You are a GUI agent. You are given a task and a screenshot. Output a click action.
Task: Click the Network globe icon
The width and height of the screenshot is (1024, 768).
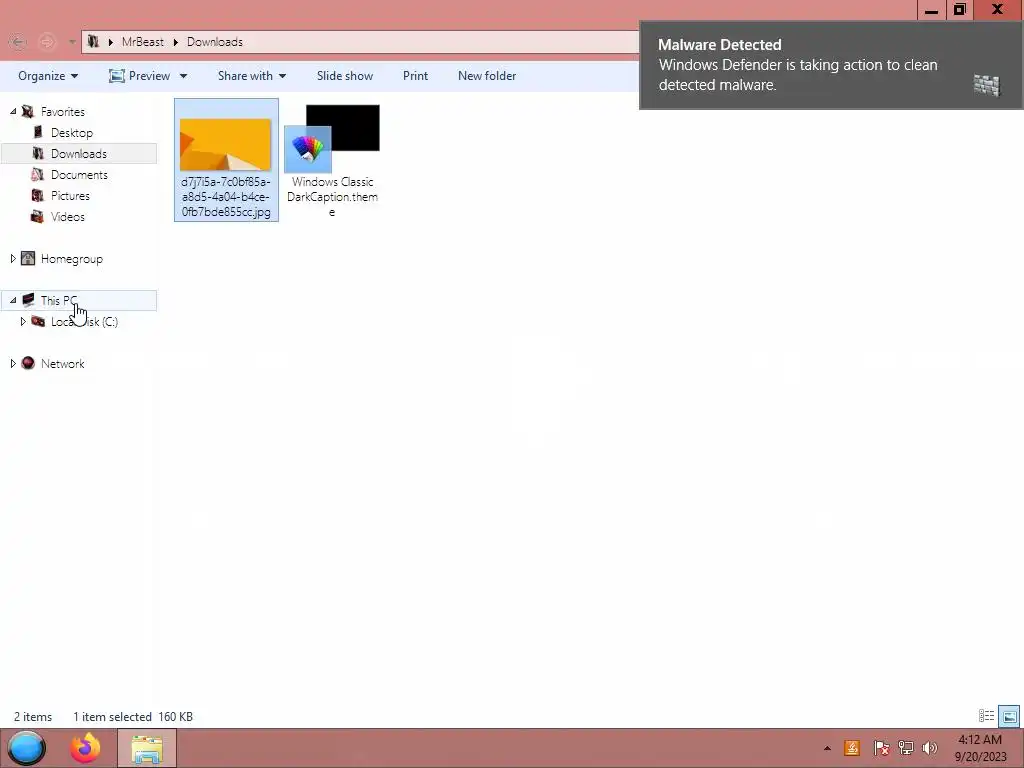click(x=27, y=363)
